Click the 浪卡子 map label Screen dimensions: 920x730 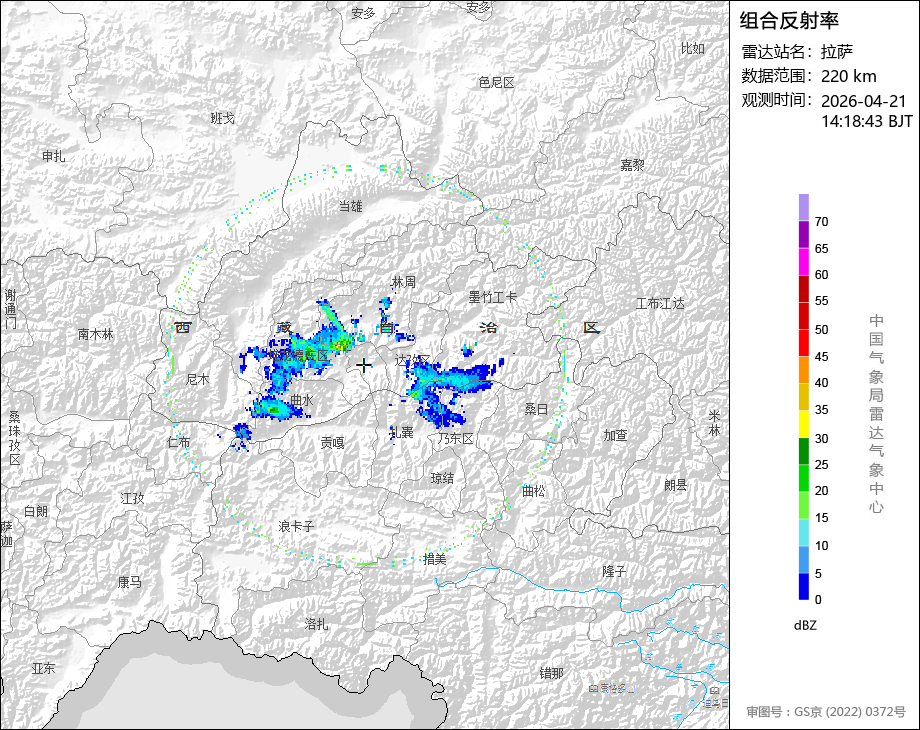pyautogui.click(x=296, y=526)
